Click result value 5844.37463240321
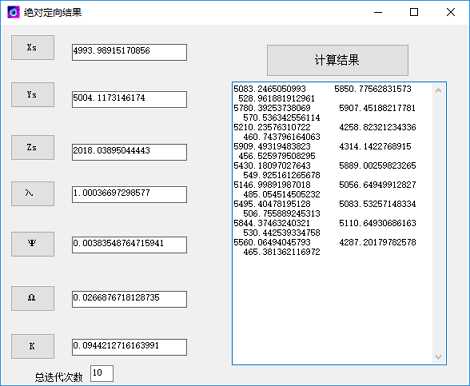 tap(272, 223)
